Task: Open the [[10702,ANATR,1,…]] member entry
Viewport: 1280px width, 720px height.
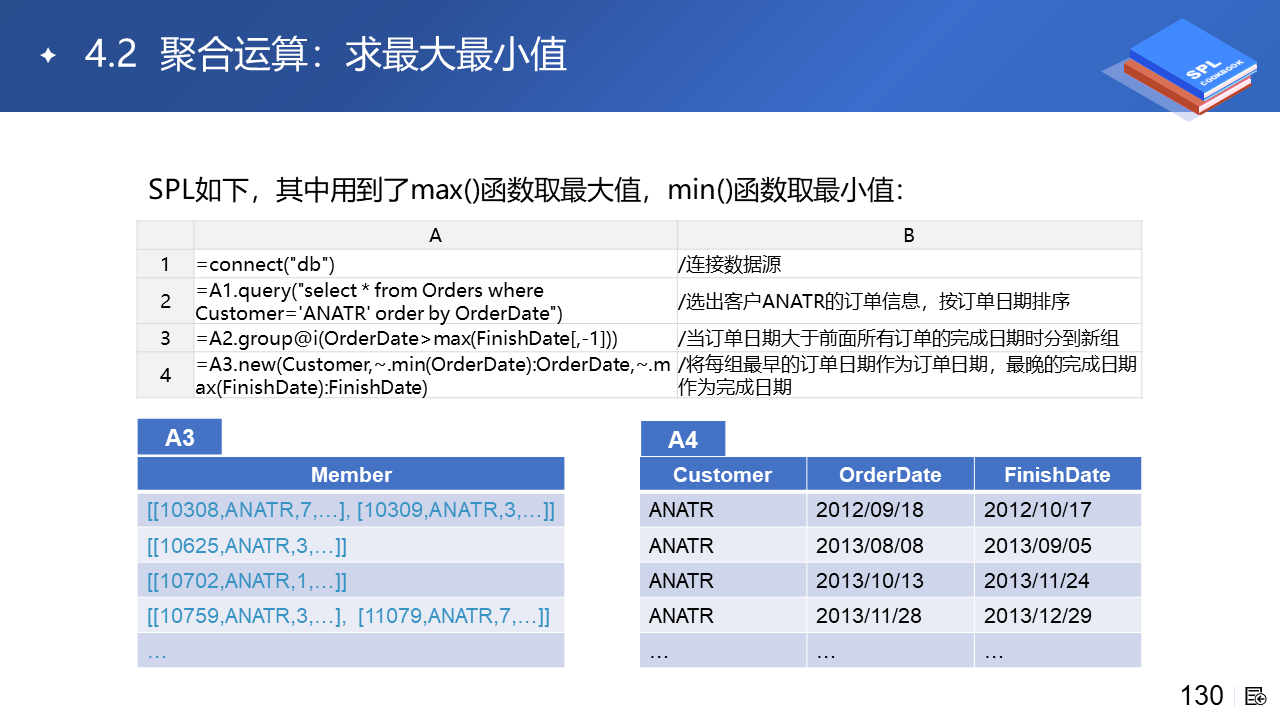Action: point(247,581)
